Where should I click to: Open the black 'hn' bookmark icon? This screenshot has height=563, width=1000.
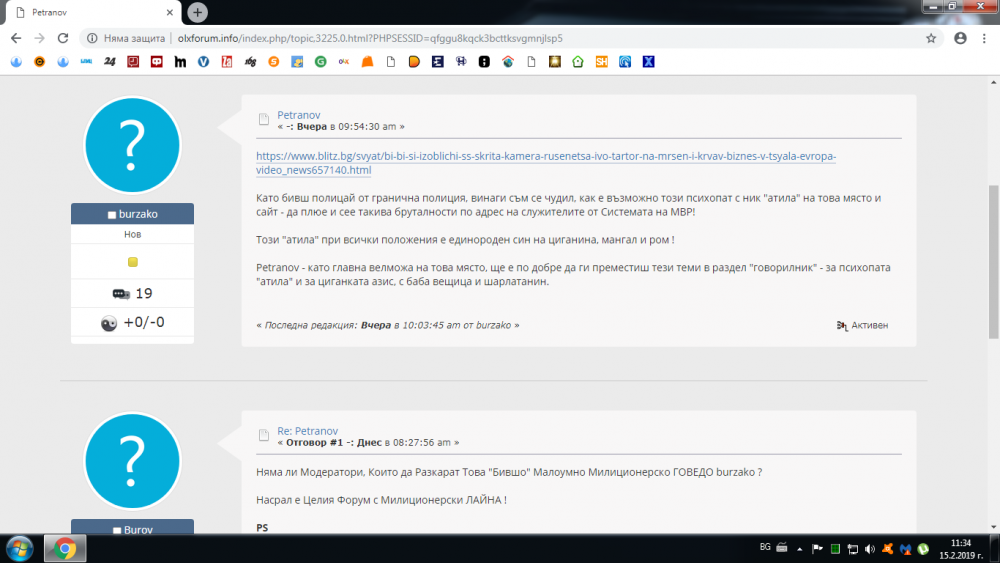[180, 62]
